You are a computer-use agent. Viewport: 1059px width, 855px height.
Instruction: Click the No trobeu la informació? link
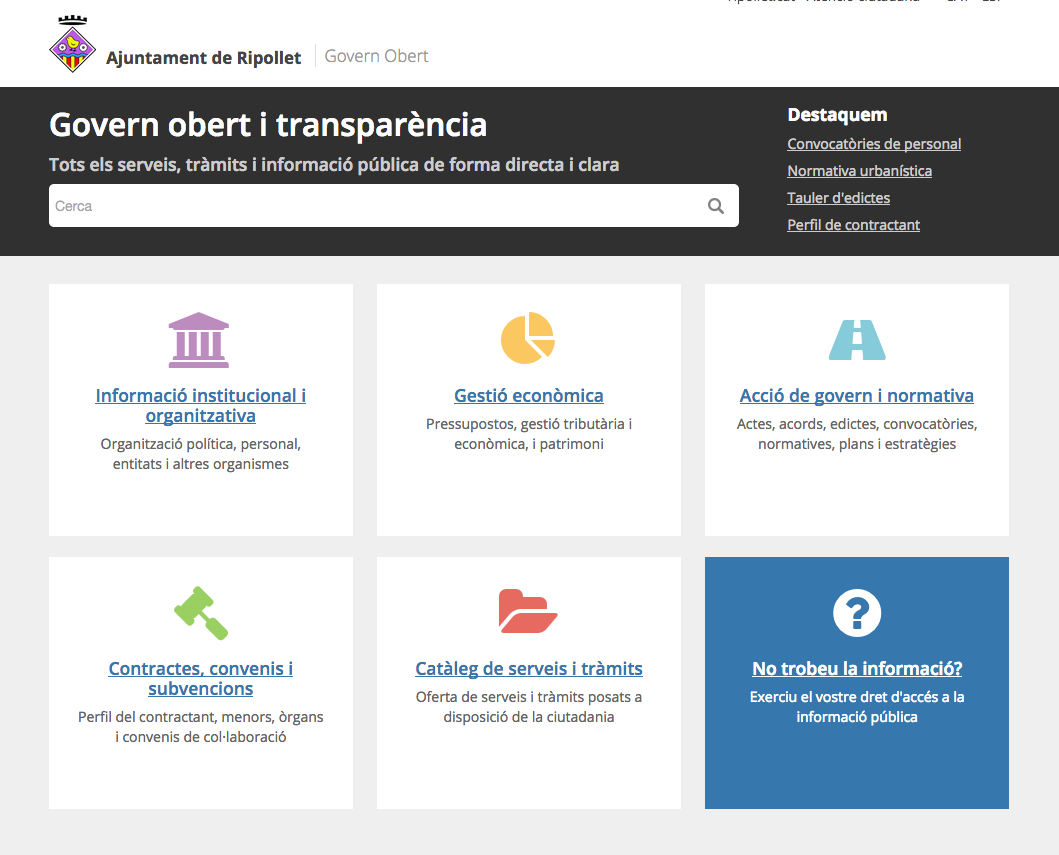coord(857,668)
